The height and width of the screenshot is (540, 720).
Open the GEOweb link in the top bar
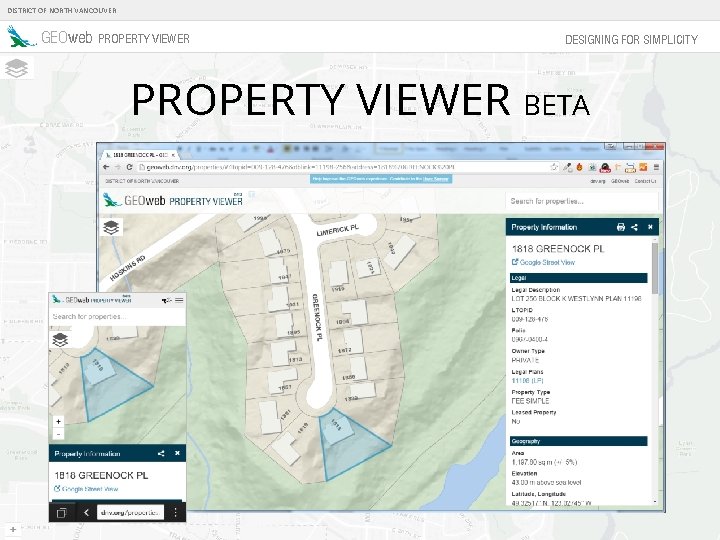tap(620, 181)
